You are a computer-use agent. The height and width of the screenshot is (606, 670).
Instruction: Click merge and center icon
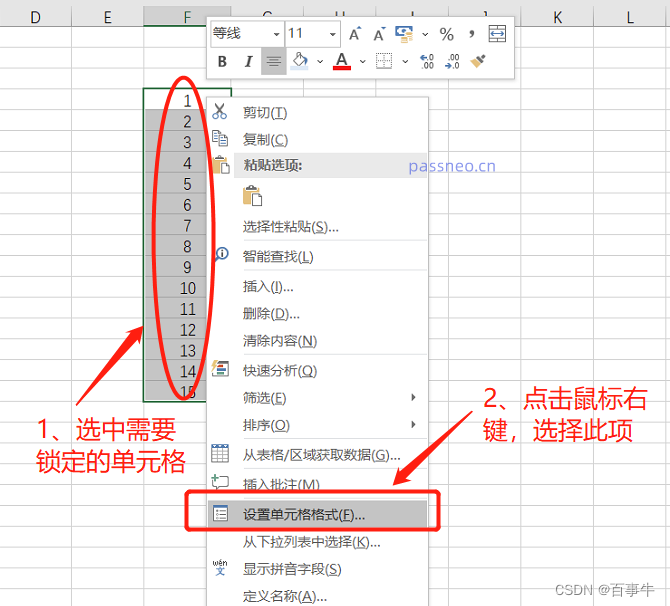click(x=497, y=34)
